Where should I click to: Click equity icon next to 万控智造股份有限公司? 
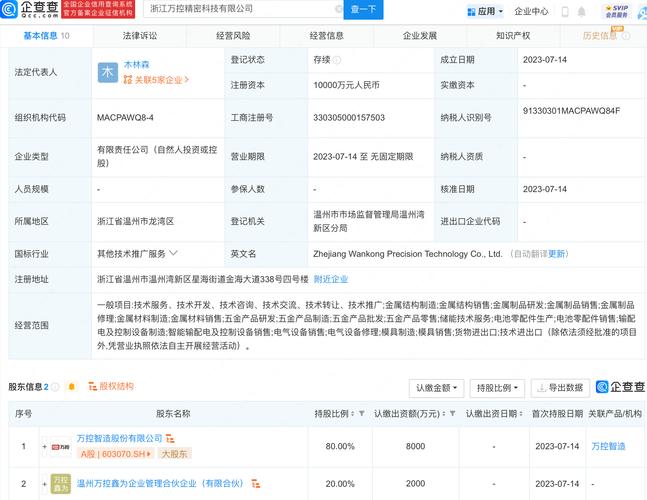pyautogui.click(x=170, y=438)
